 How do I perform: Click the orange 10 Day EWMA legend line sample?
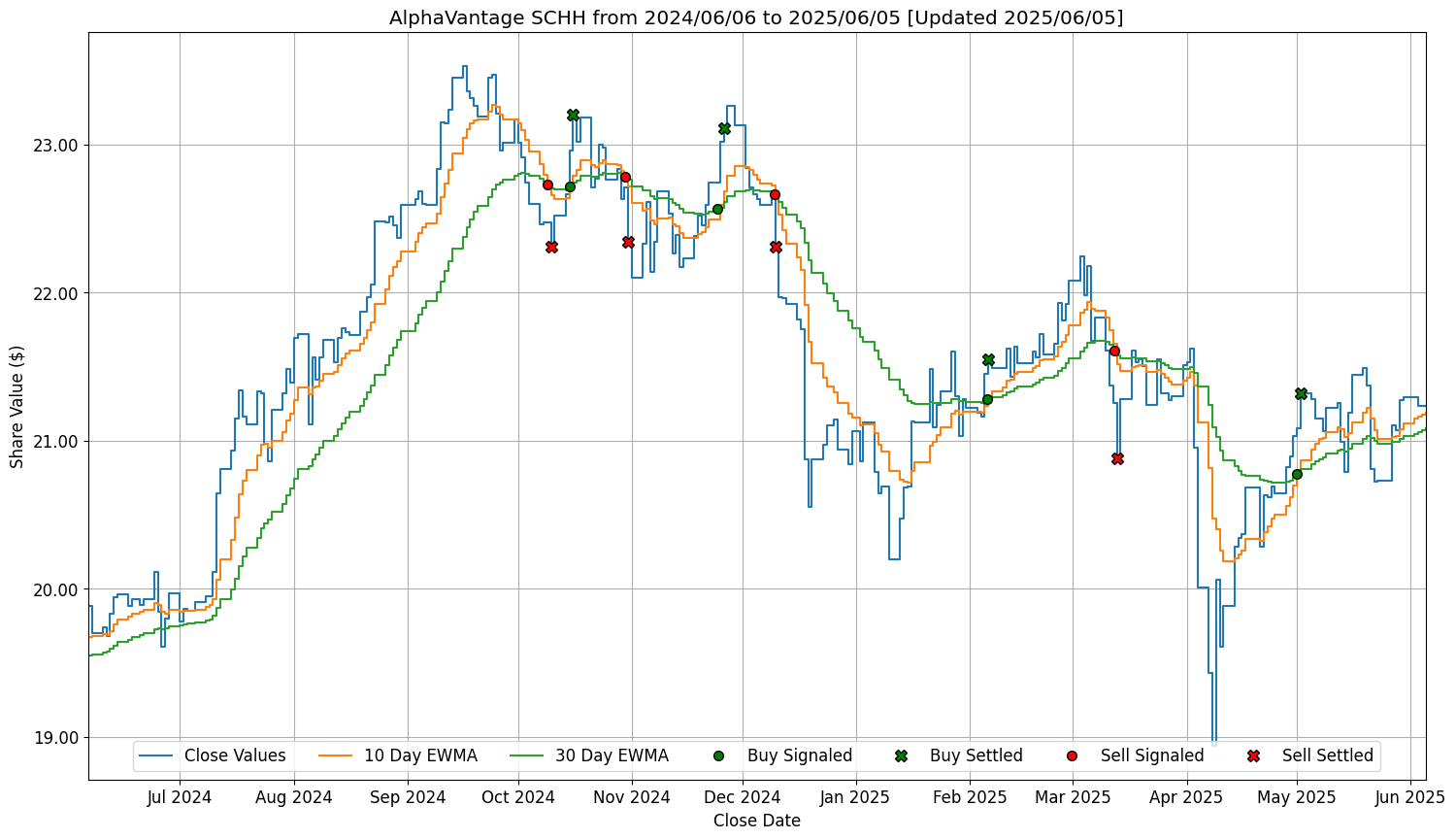[x=335, y=755]
